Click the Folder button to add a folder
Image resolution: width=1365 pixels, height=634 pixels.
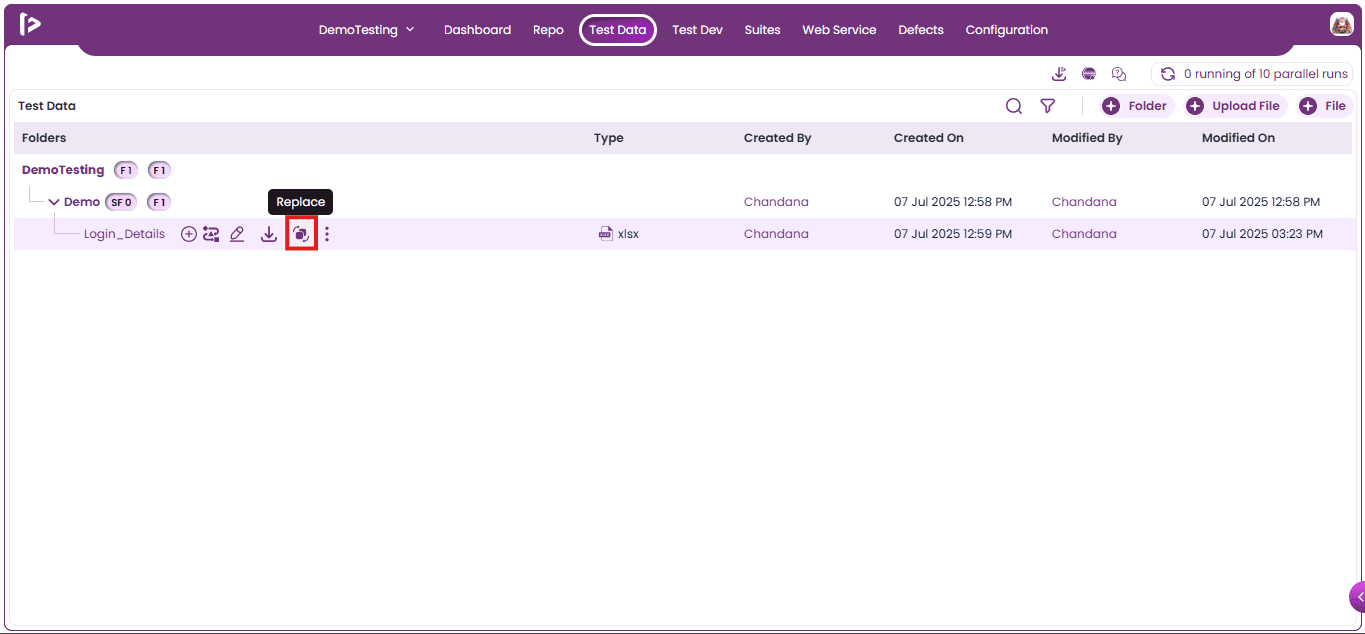pos(1137,106)
